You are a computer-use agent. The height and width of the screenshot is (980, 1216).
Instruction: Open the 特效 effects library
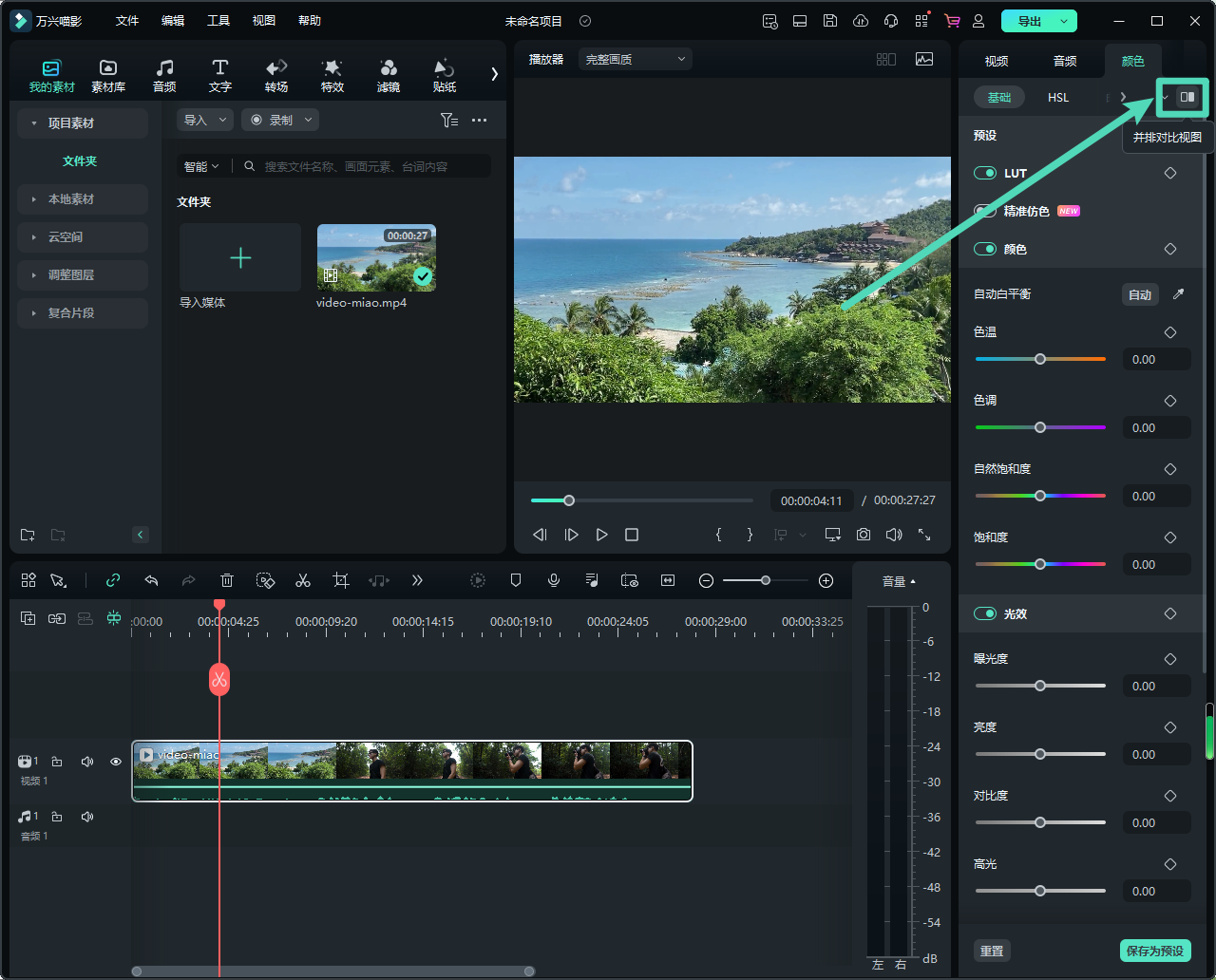332,75
